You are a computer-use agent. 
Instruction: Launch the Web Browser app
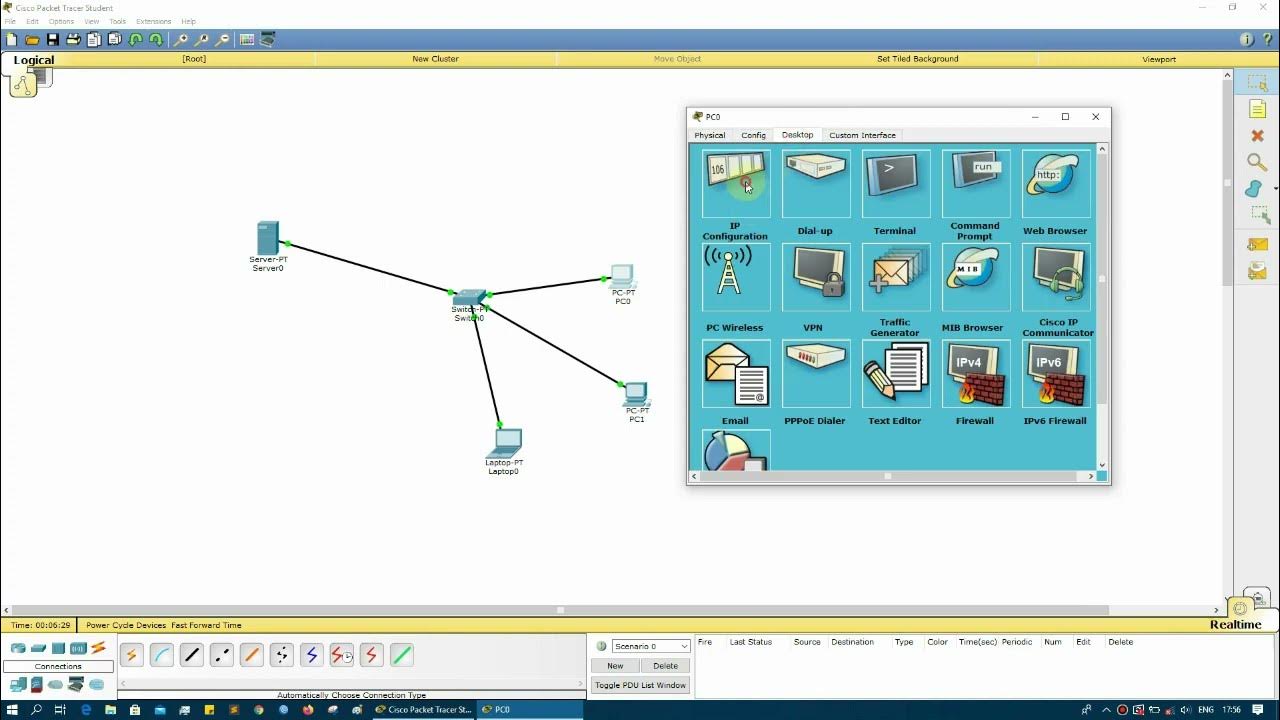(1056, 184)
